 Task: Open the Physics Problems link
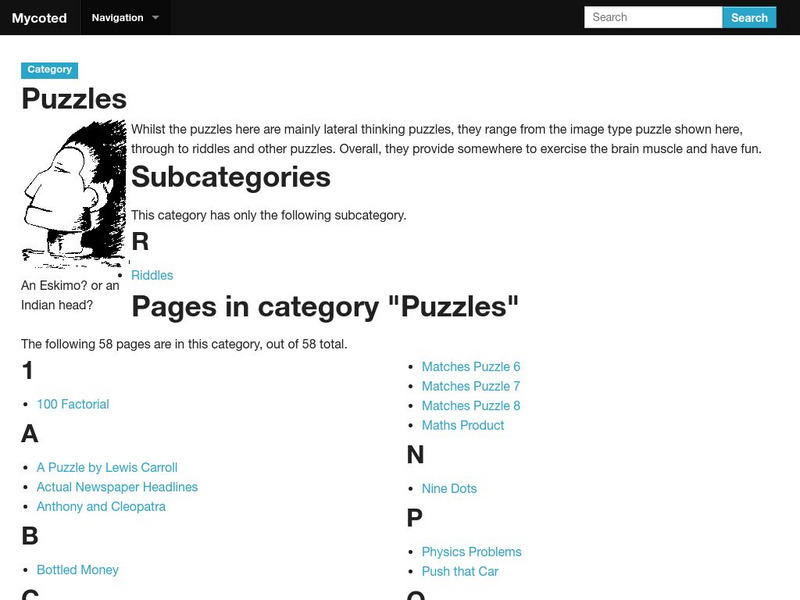coord(472,552)
